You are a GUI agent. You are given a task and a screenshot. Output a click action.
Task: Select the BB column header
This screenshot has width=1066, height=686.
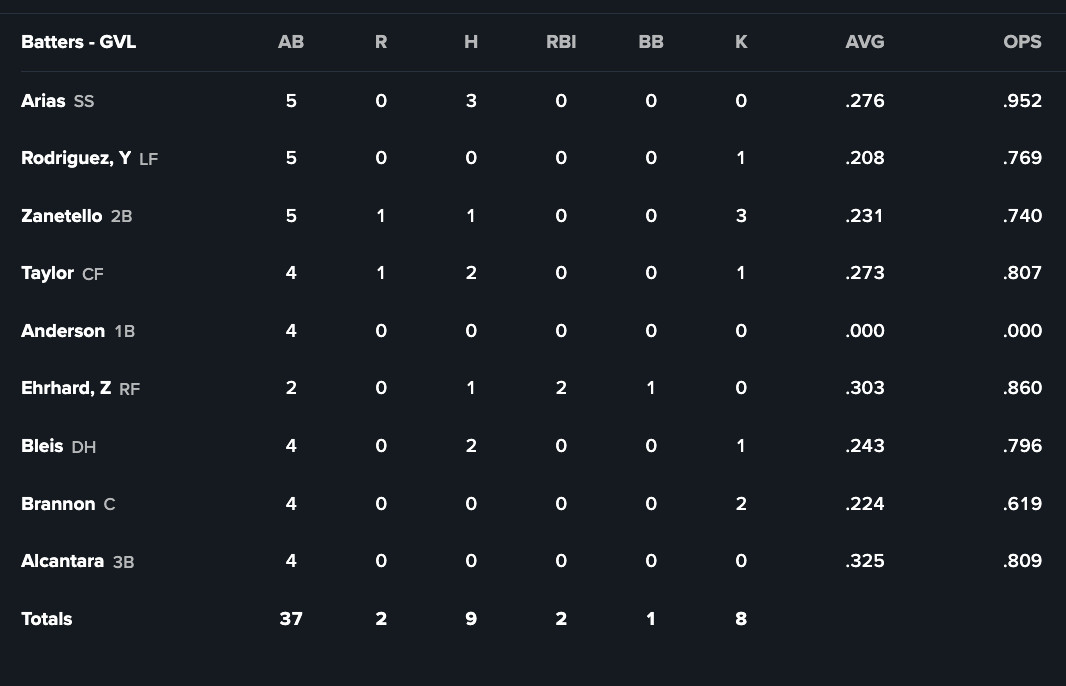pyautogui.click(x=651, y=42)
